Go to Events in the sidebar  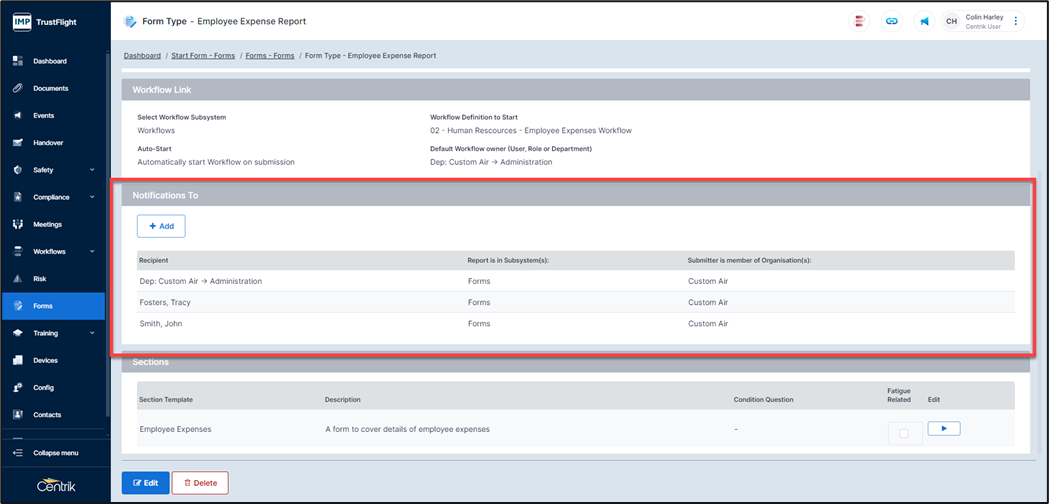[x=43, y=116]
